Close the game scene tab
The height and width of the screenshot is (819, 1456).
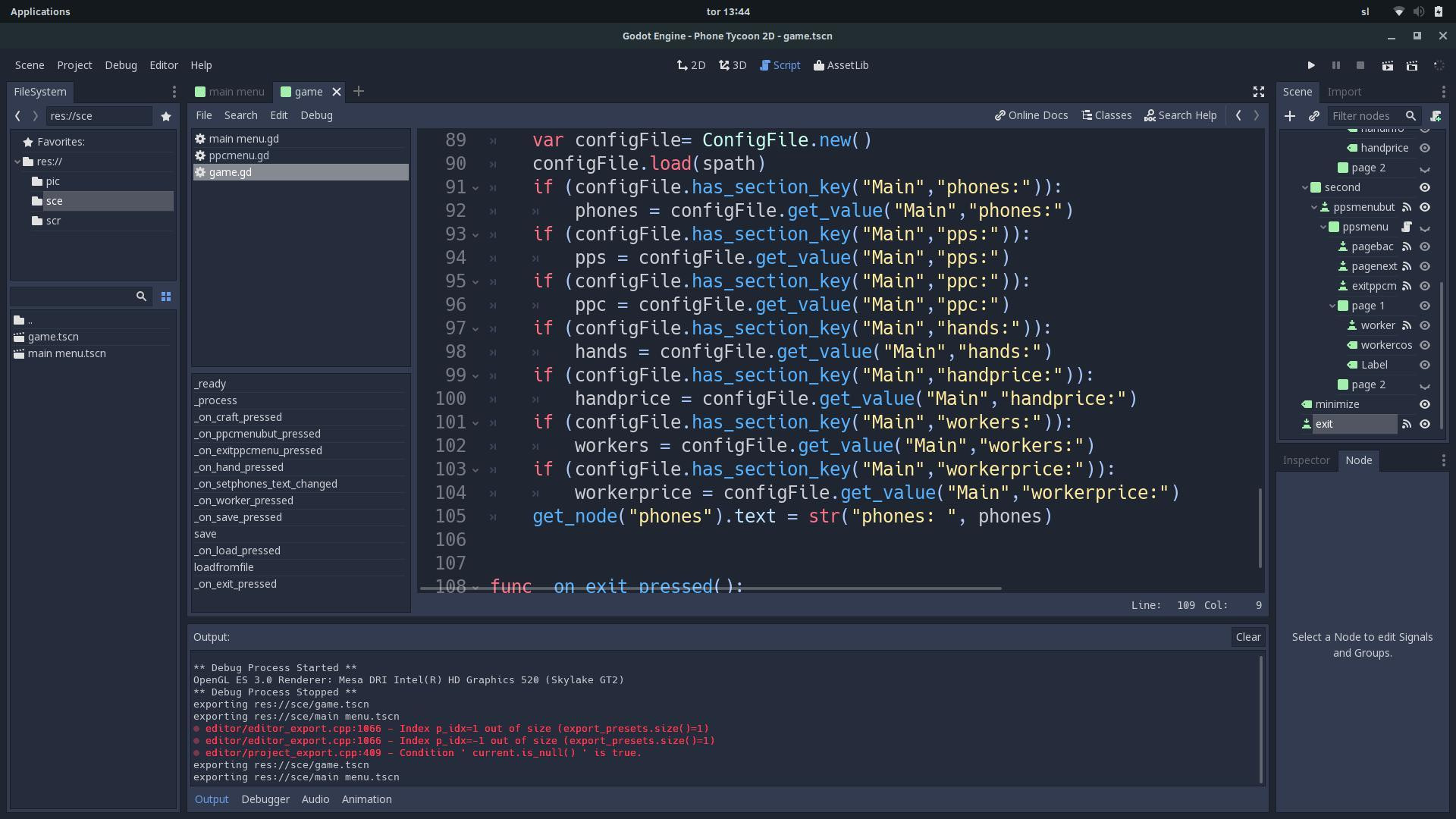tap(337, 92)
